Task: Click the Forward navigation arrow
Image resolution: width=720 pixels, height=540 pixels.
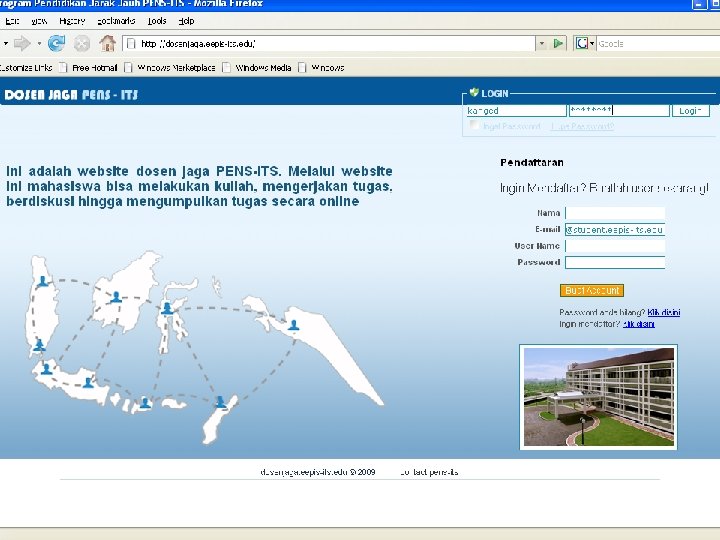Action: 22,44
